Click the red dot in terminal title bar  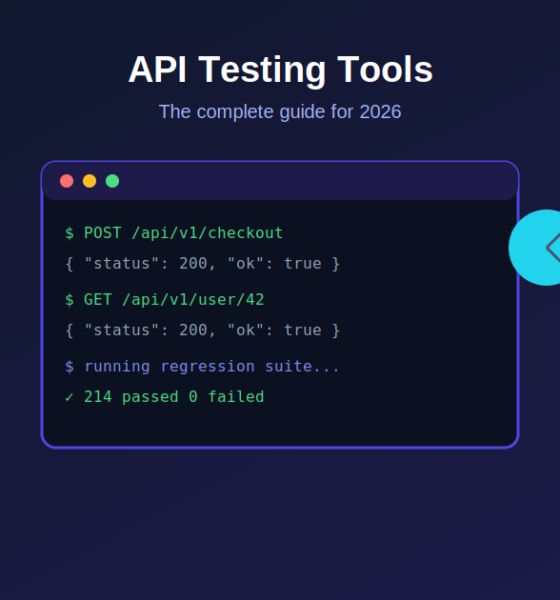pyautogui.click(x=67, y=181)
